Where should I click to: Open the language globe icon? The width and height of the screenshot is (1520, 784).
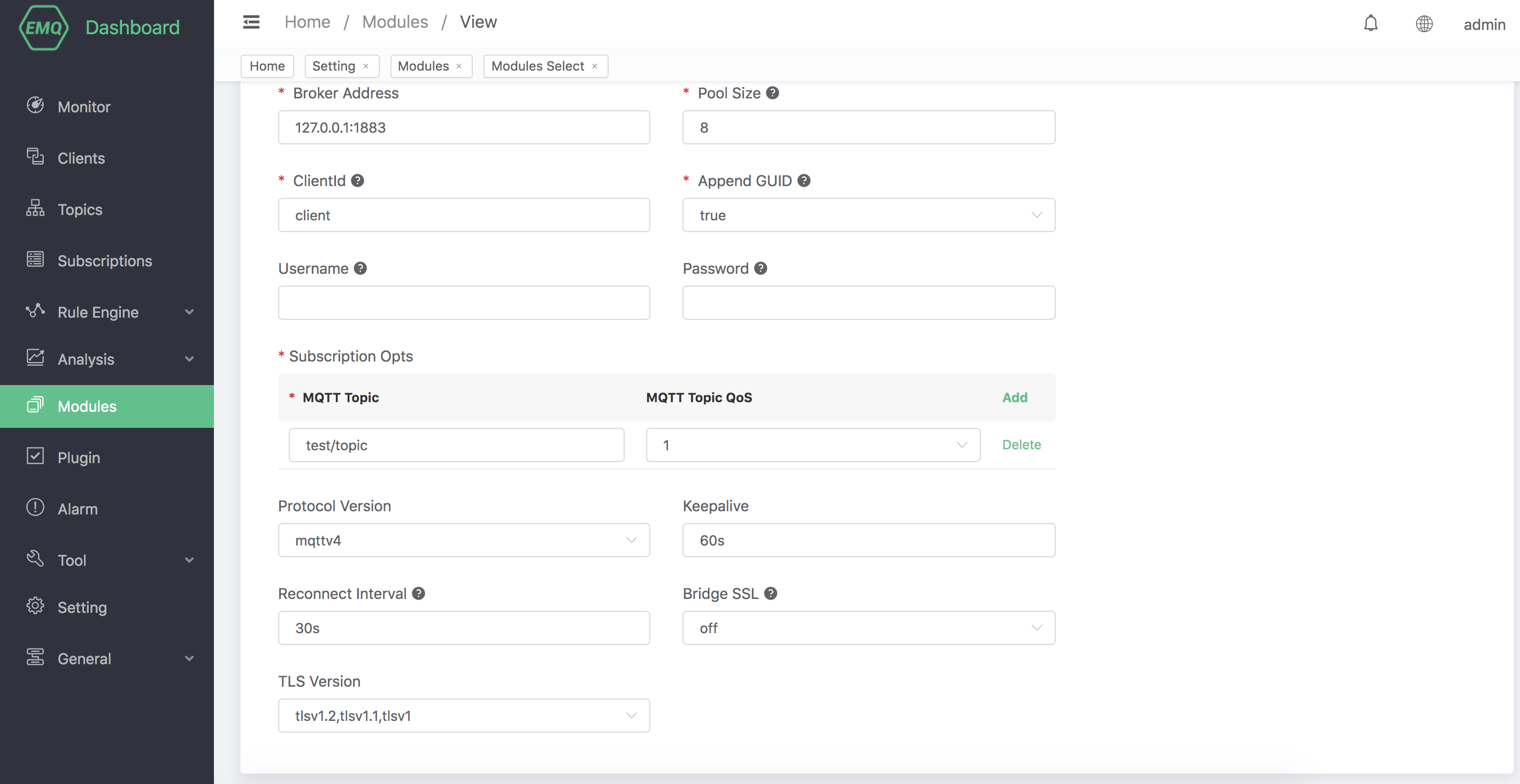click(1424, 24)
